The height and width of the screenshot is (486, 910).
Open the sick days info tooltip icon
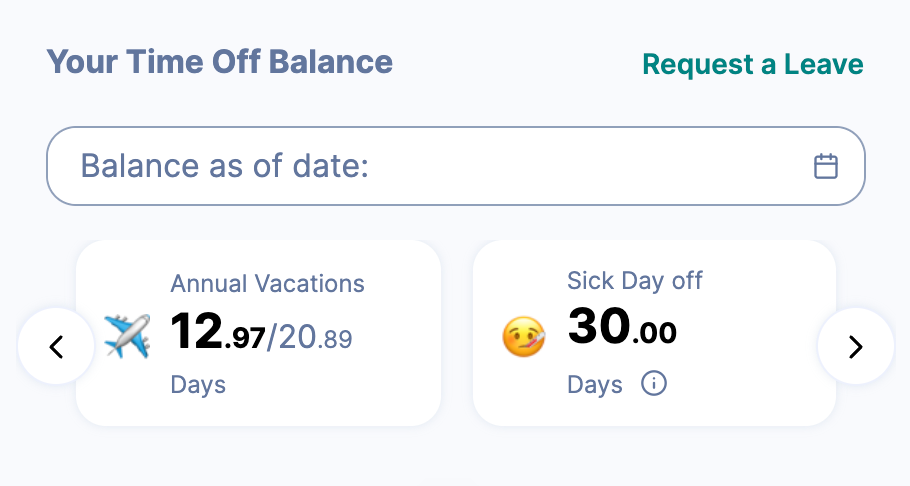point(653,383)
